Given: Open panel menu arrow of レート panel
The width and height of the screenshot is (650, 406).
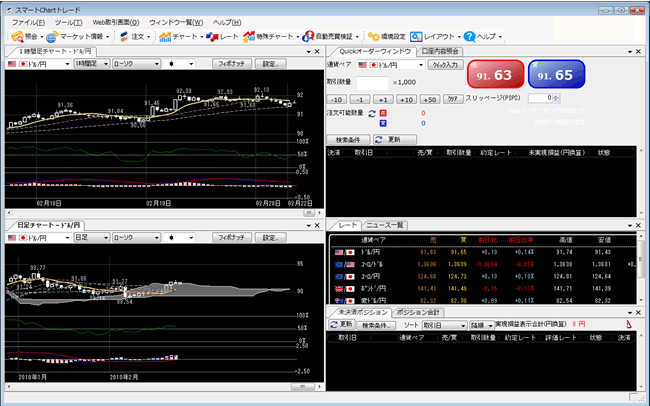Looking at the screenshot, I should pos(630,226).
